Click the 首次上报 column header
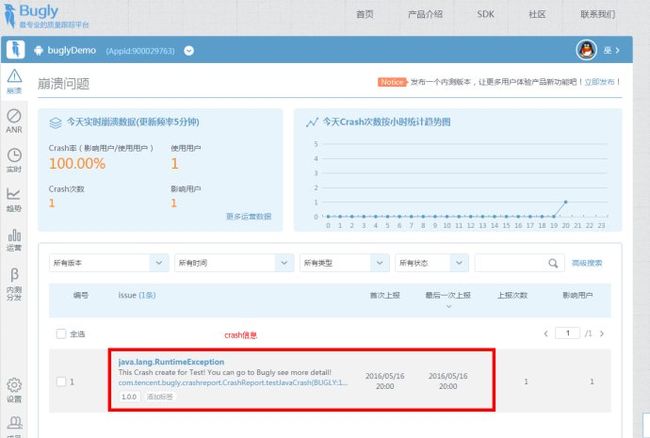 pos(385,295)
